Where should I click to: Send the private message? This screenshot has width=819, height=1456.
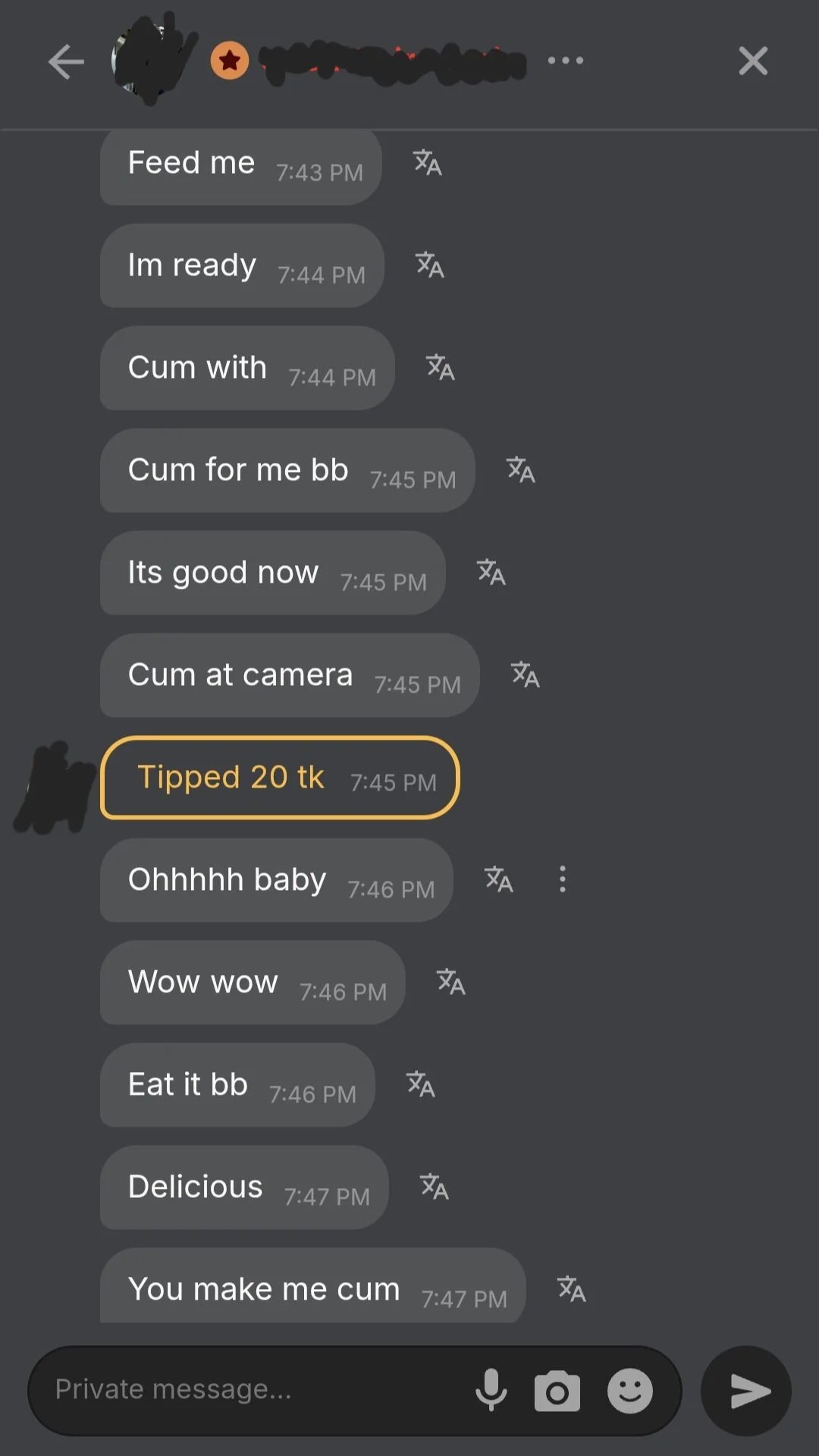(747, 1391)
